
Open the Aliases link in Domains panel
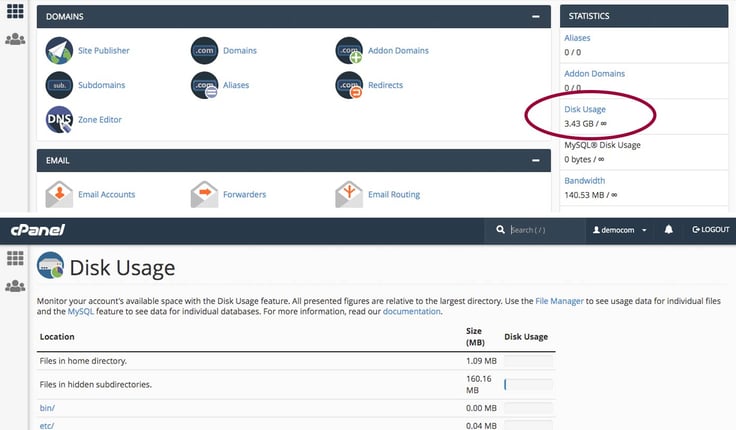pos(236,85)
